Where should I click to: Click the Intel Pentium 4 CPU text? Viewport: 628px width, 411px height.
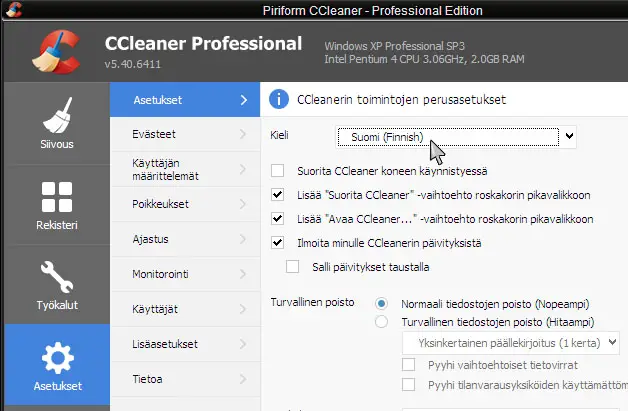click(424, 59)
